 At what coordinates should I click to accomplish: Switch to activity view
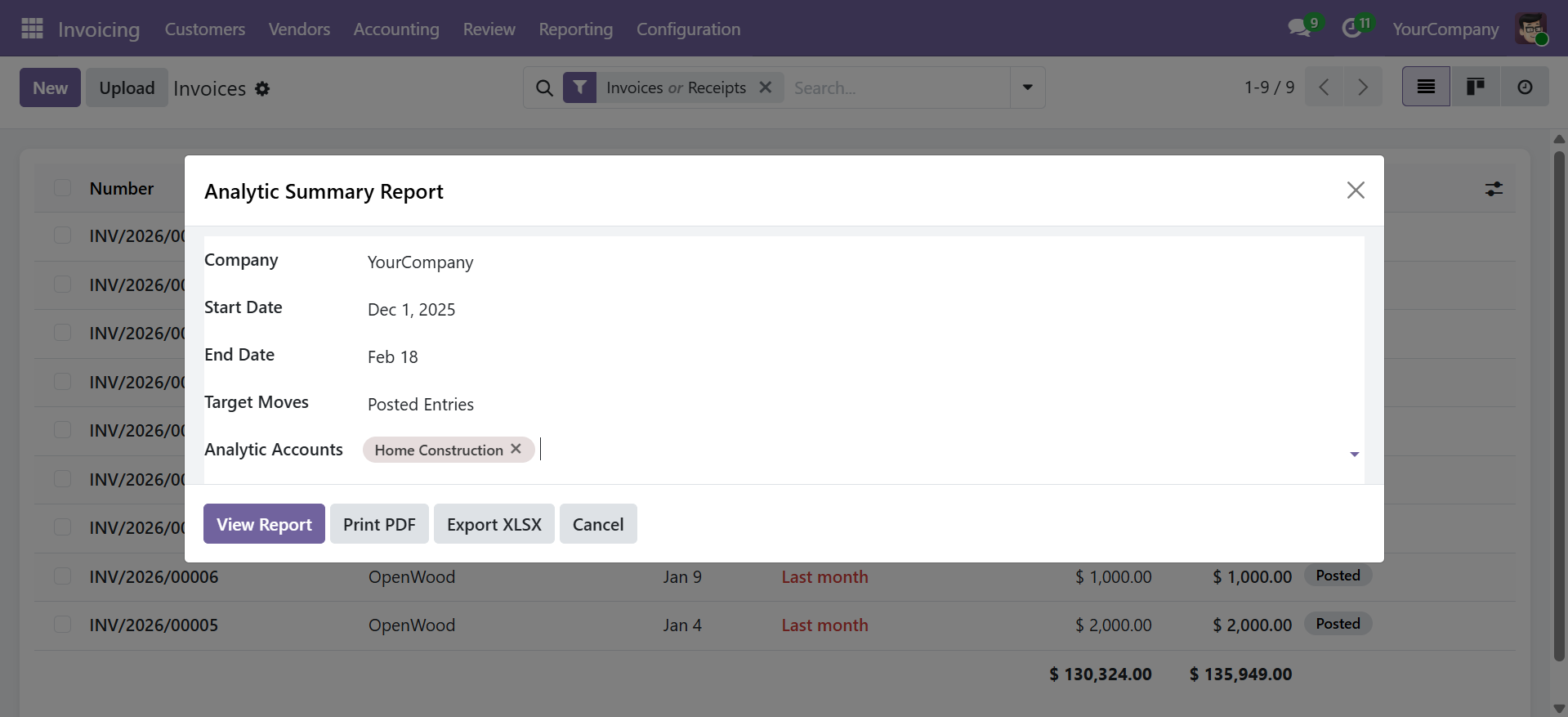point(1525,87)
